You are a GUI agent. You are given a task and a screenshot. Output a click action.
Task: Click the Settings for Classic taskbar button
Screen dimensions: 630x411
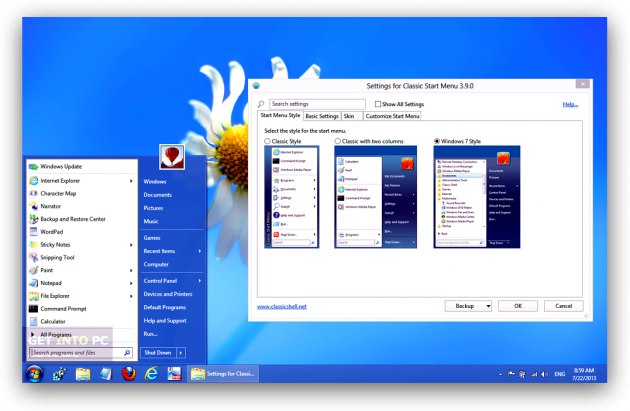pos(223,374)
